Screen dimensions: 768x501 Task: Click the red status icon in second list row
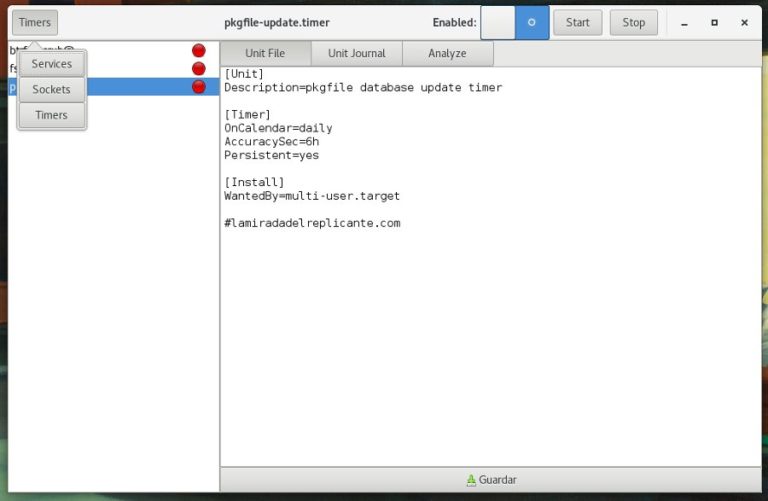coord(198,69)
